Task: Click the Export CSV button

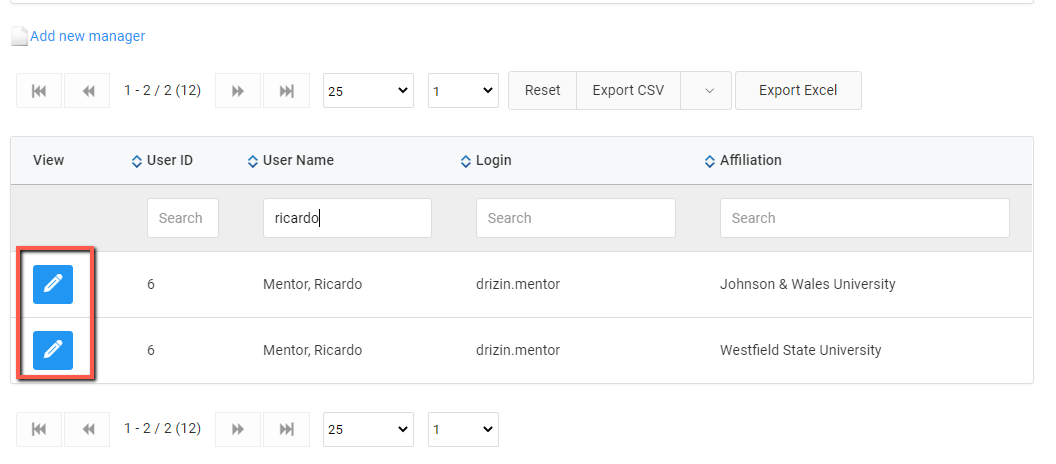Action: [628, 91]
